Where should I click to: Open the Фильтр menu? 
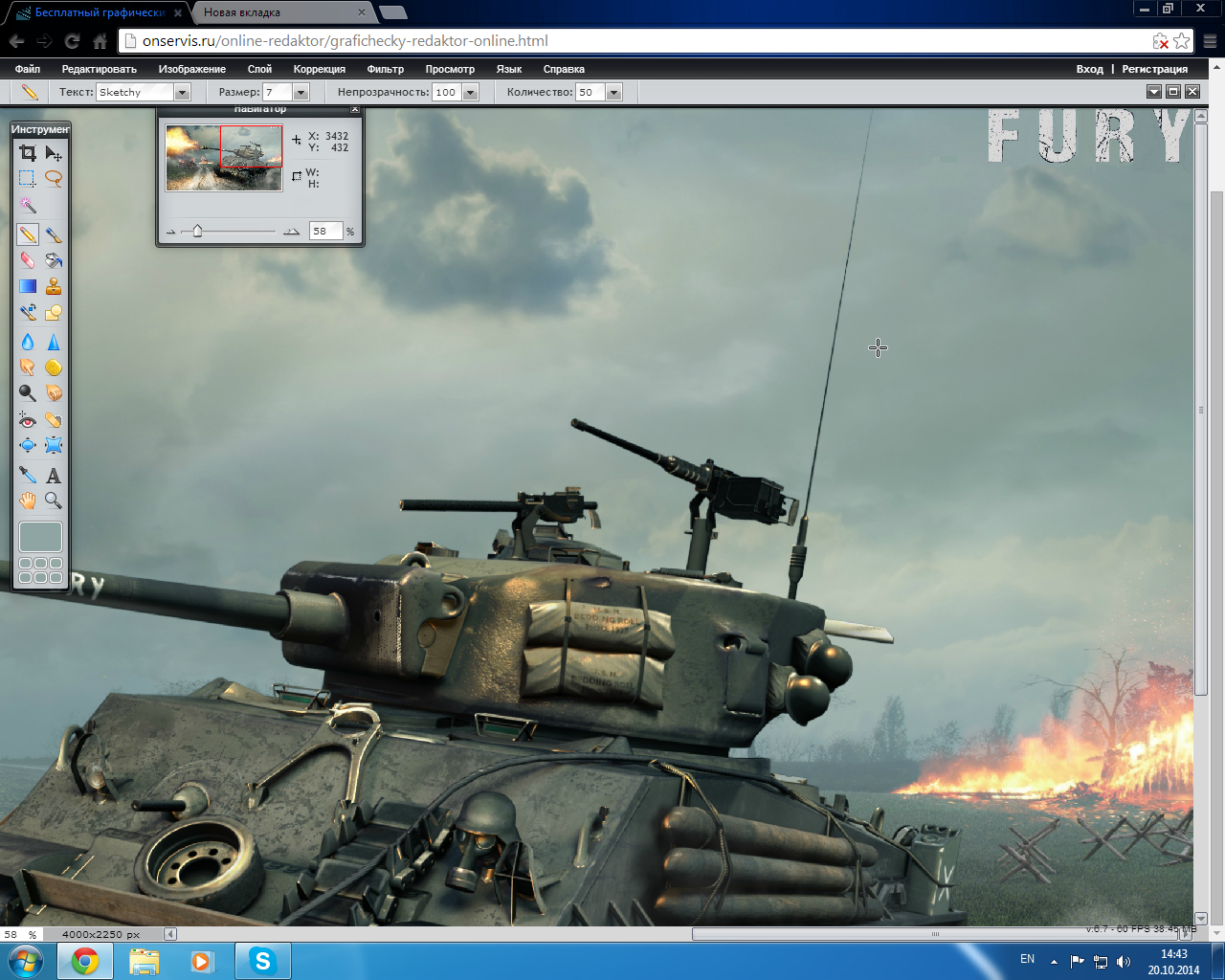386,69
